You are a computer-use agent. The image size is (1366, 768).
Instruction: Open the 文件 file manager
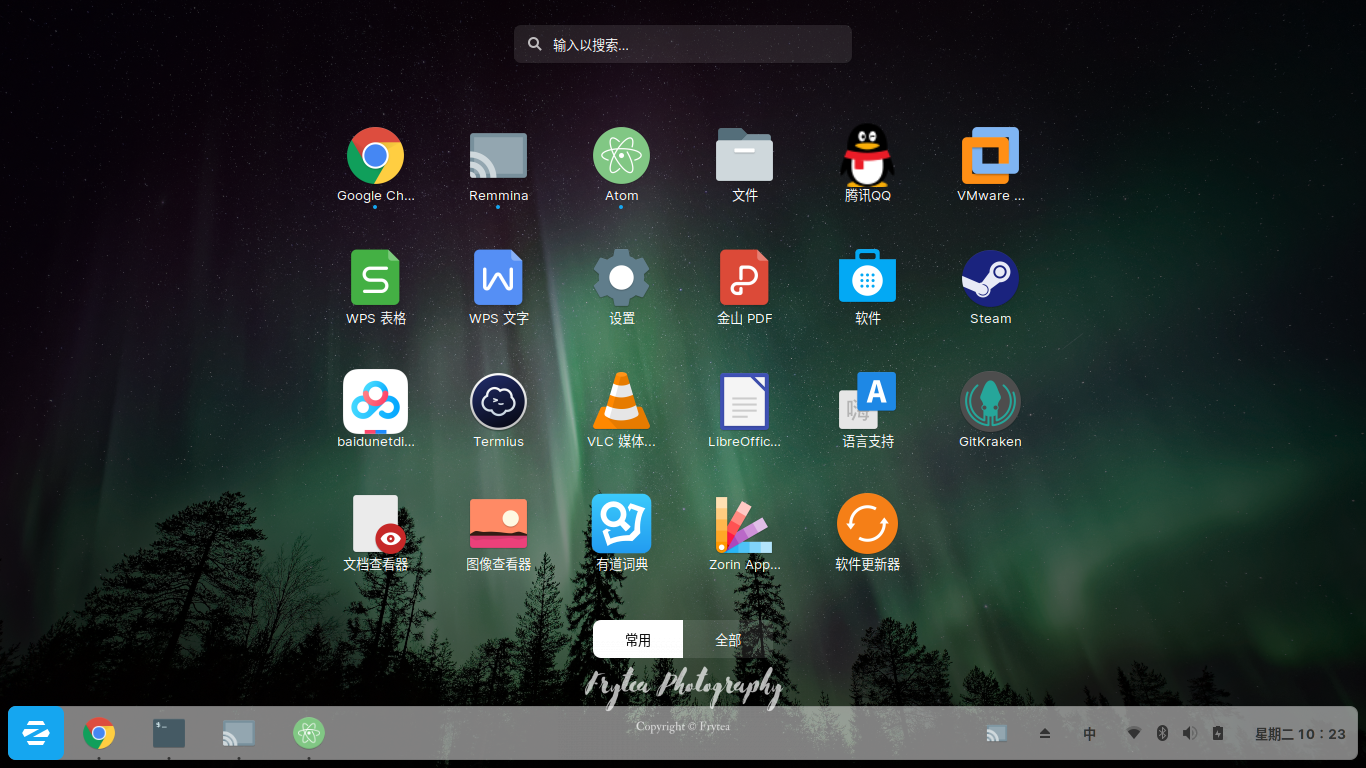pyautogui.click(x=744, y=156)
